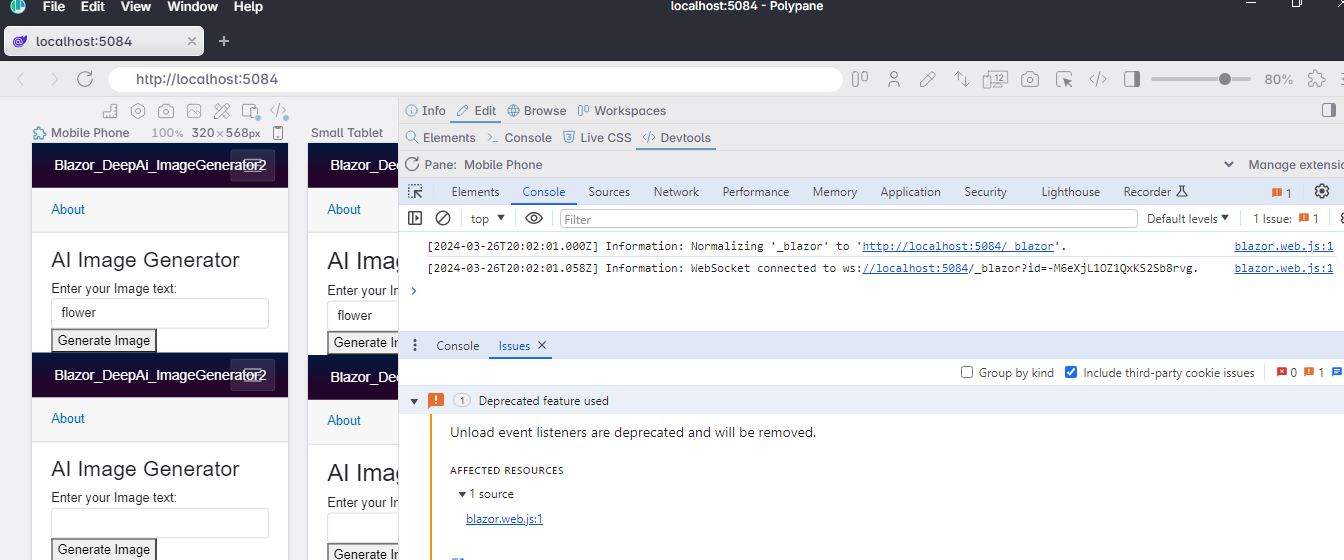Focus the flower image text input
Viewport: 1344px width, 560px height.
pyautogui.click(x=160, y=313)
